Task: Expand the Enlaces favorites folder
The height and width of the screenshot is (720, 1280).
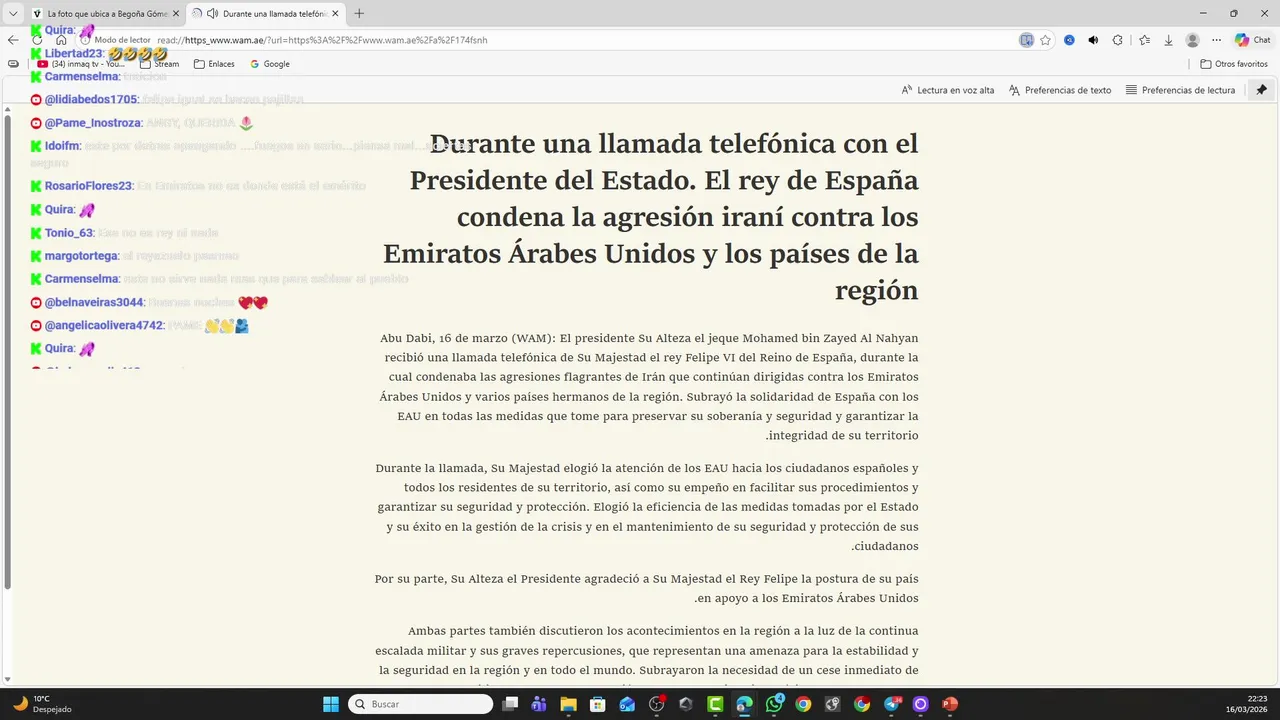Action: tap(214, 64)
